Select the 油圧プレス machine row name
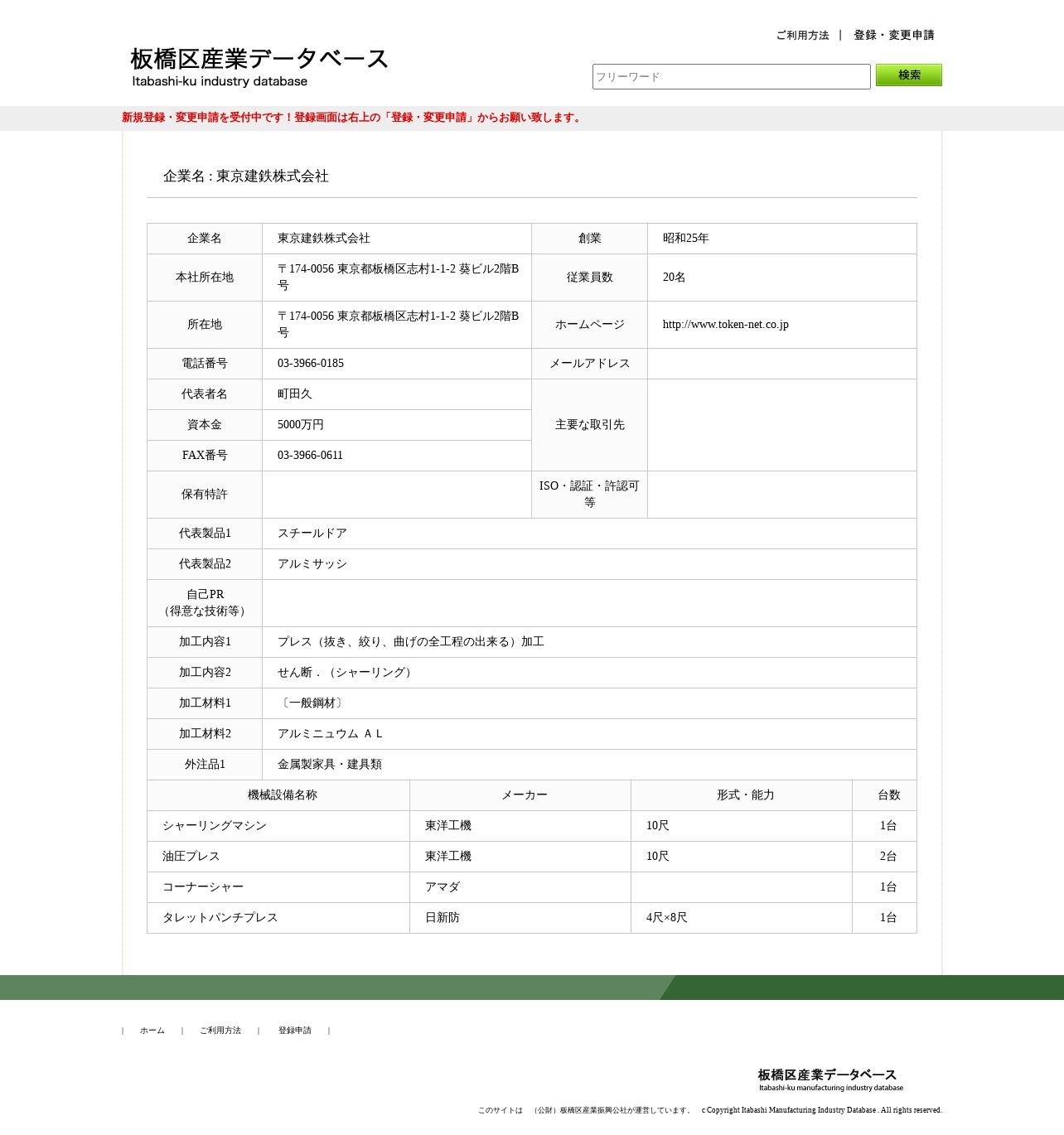1064x1135 pixels. tap(191, 857)
